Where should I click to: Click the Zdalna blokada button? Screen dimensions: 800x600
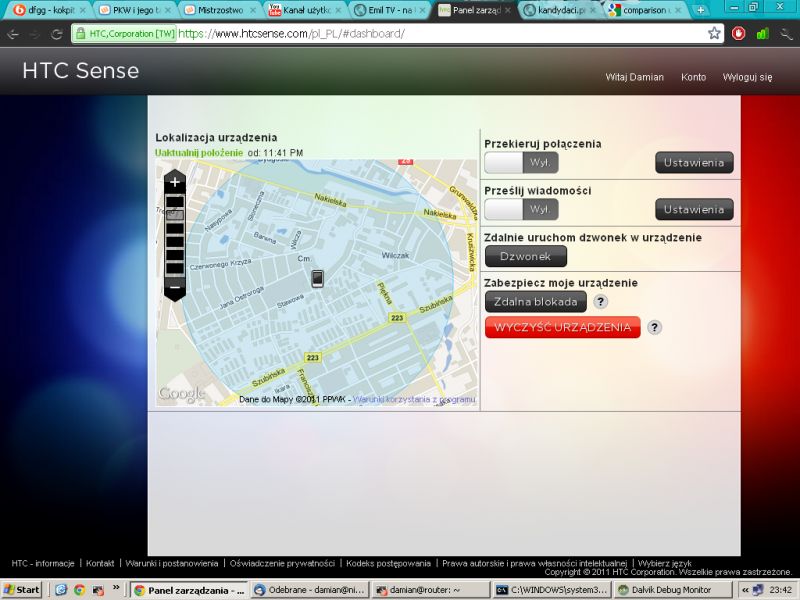[536, 302]
